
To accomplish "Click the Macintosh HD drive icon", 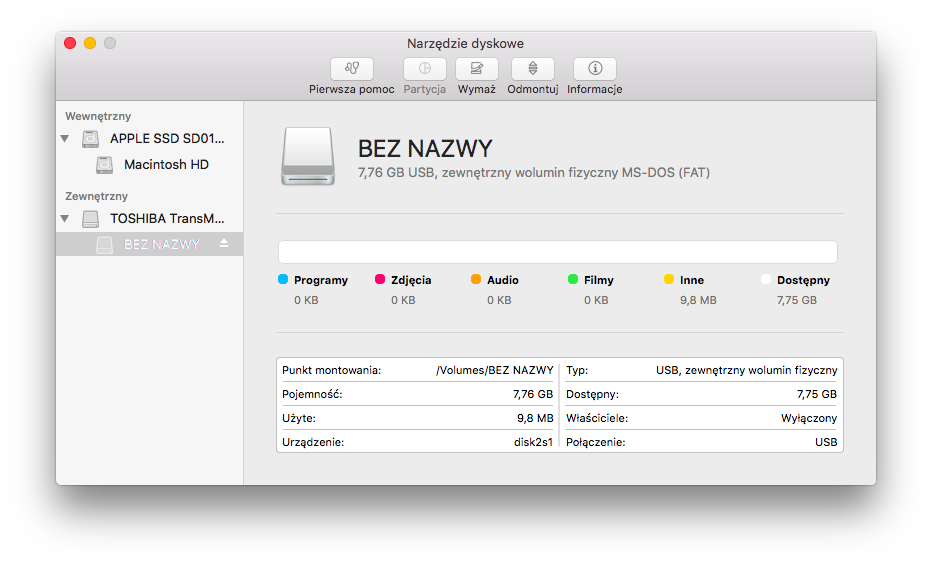I will pyautogui.click(x=105, y=165).
